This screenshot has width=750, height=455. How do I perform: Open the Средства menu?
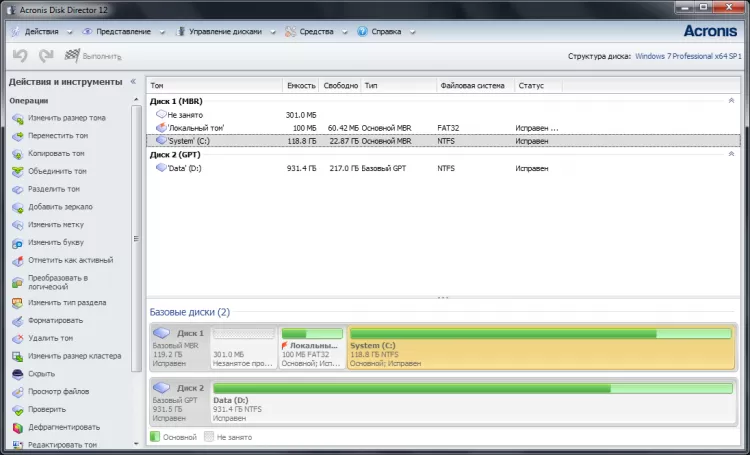pos(316,32)
